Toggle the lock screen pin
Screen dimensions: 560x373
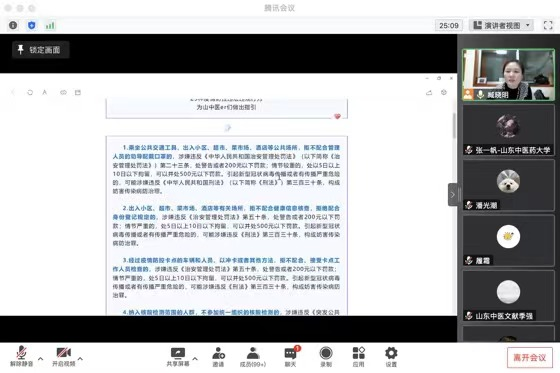coord(40,50)
